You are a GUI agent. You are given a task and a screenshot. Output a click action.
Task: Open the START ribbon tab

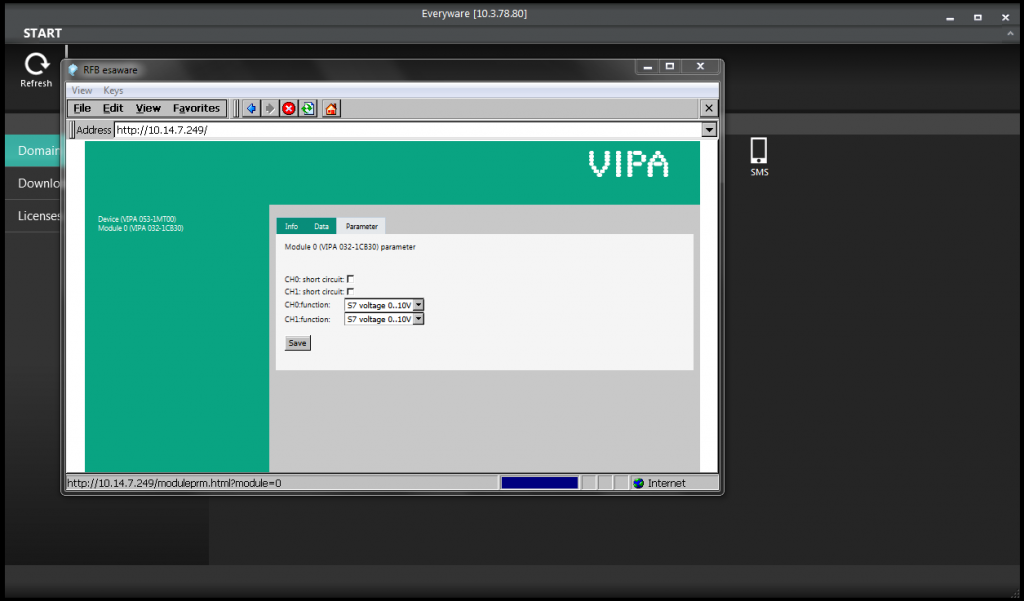tap(42, 33)
